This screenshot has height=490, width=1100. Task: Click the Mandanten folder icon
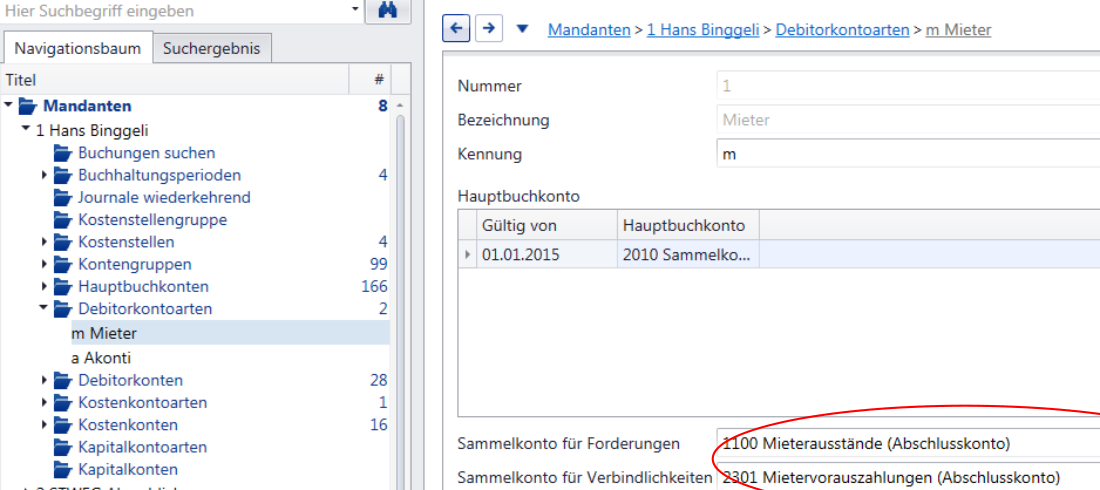point(28,107)
